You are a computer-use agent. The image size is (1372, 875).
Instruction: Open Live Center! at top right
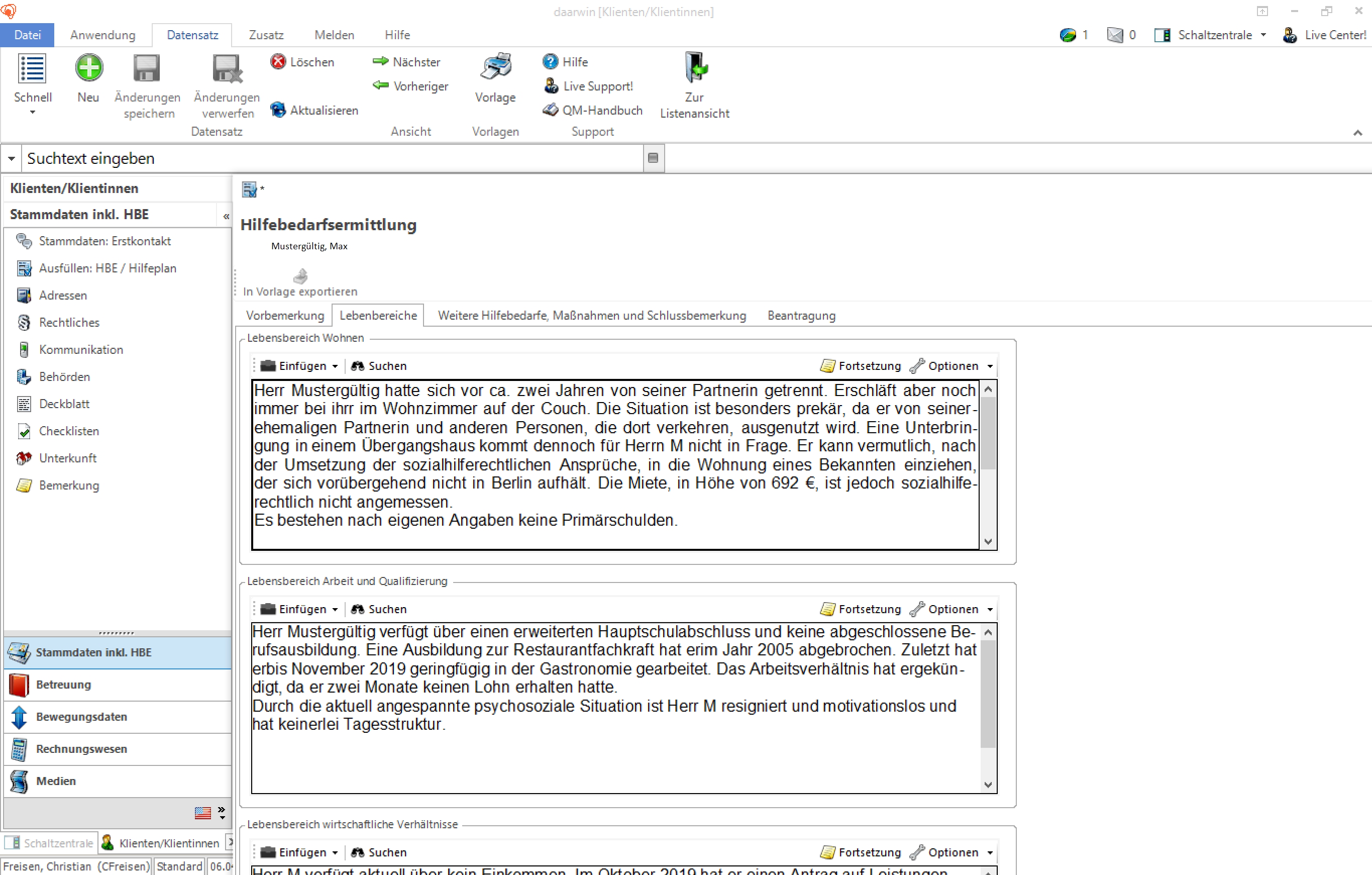[x=1324, y=35]
